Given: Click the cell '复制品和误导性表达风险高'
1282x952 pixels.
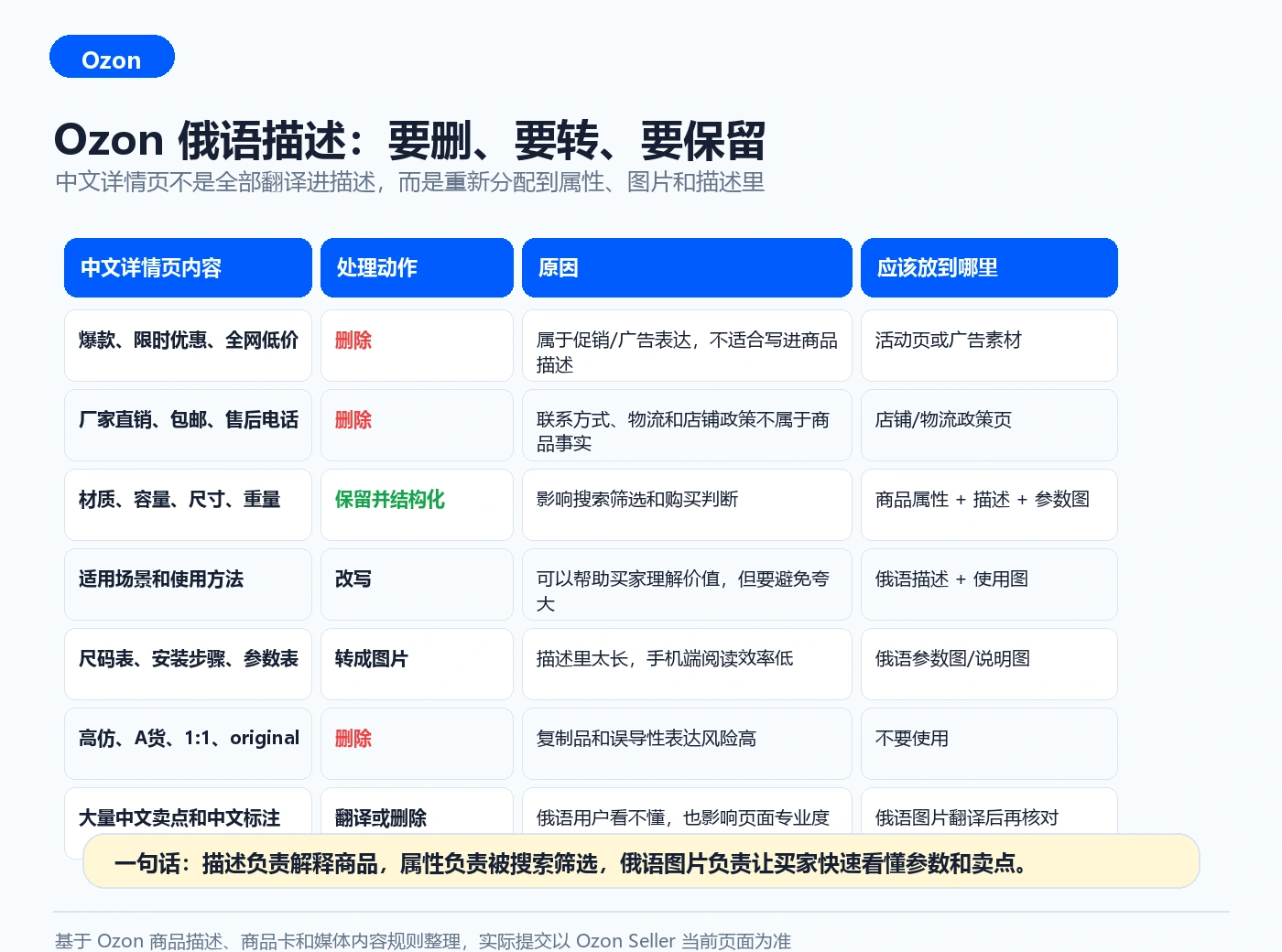Looking at the screenshot, I should point(687,743).
